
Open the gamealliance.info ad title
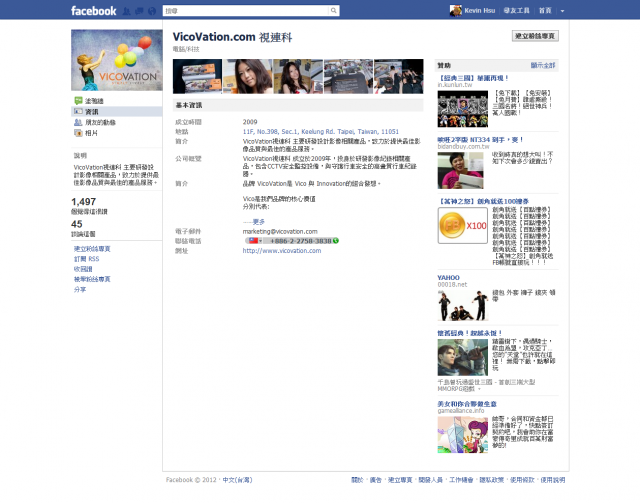[x=467, y=404]
